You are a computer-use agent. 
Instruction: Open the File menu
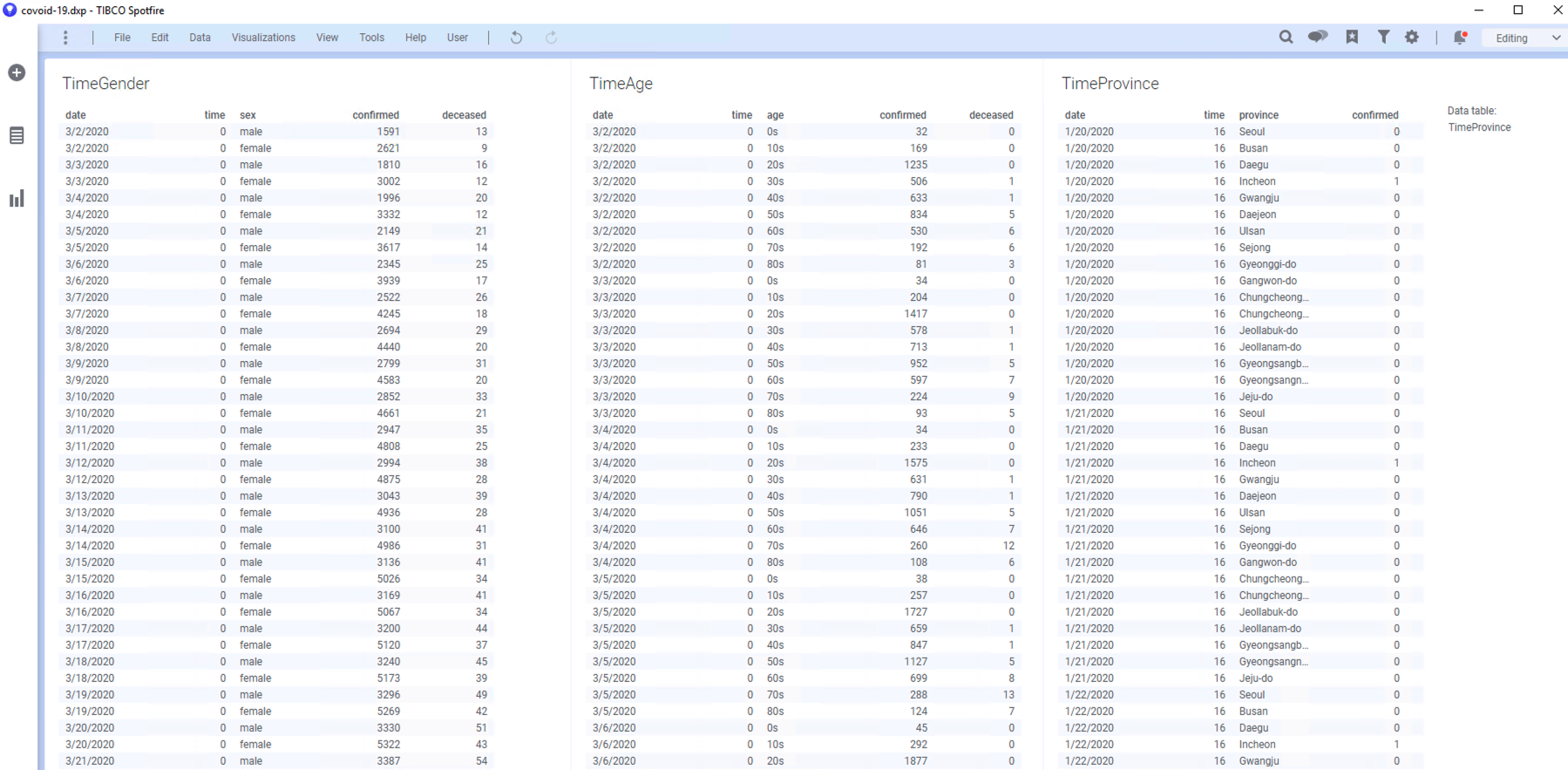pos(122,37)
